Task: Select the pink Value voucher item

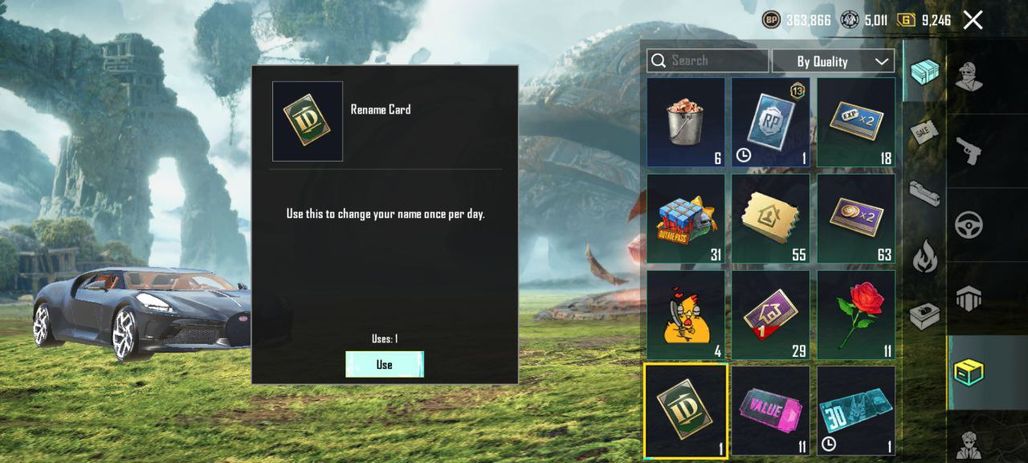Action: click(771, 411)
